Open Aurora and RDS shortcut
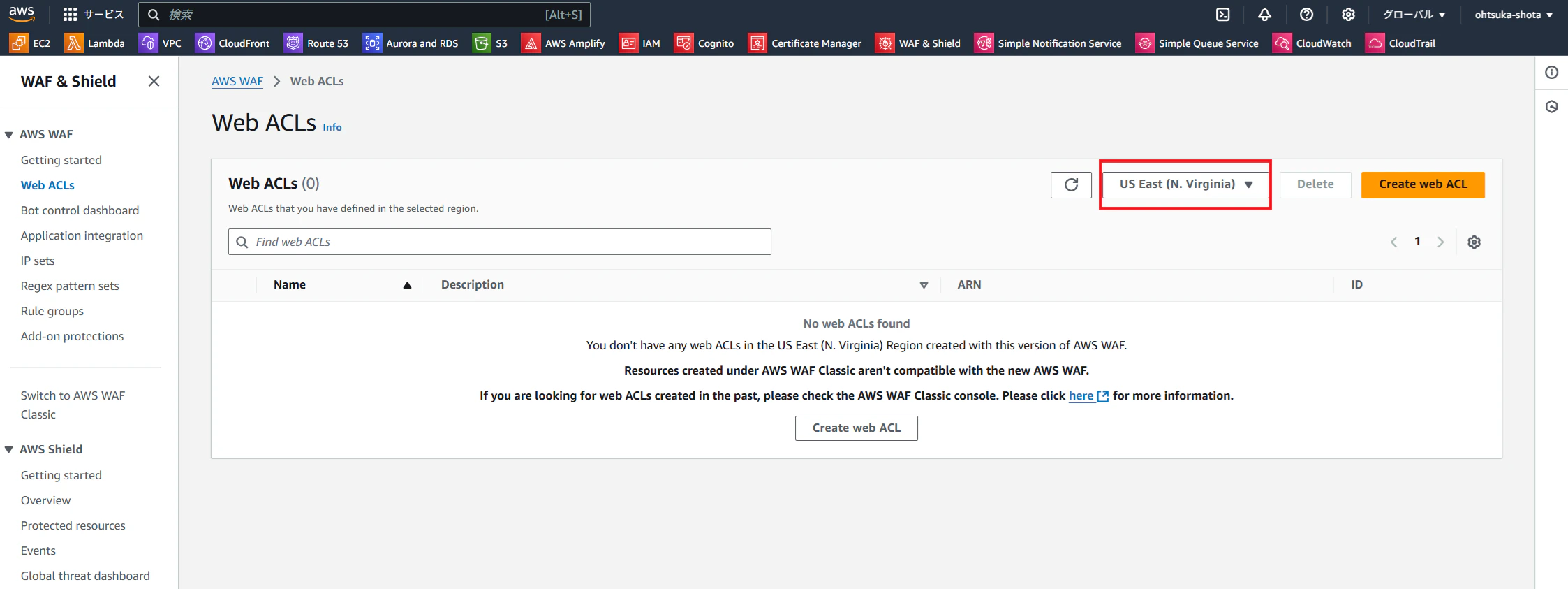 411,43
